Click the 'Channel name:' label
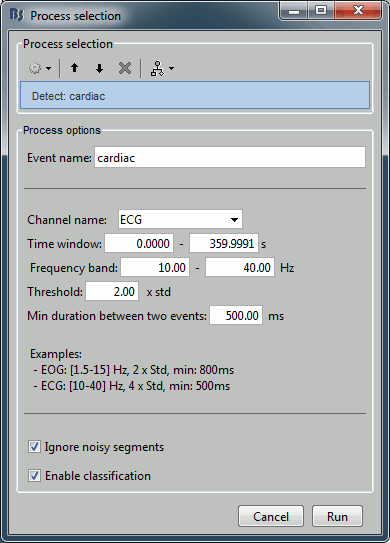Screen dimensions: 390x543 point(67,220)
